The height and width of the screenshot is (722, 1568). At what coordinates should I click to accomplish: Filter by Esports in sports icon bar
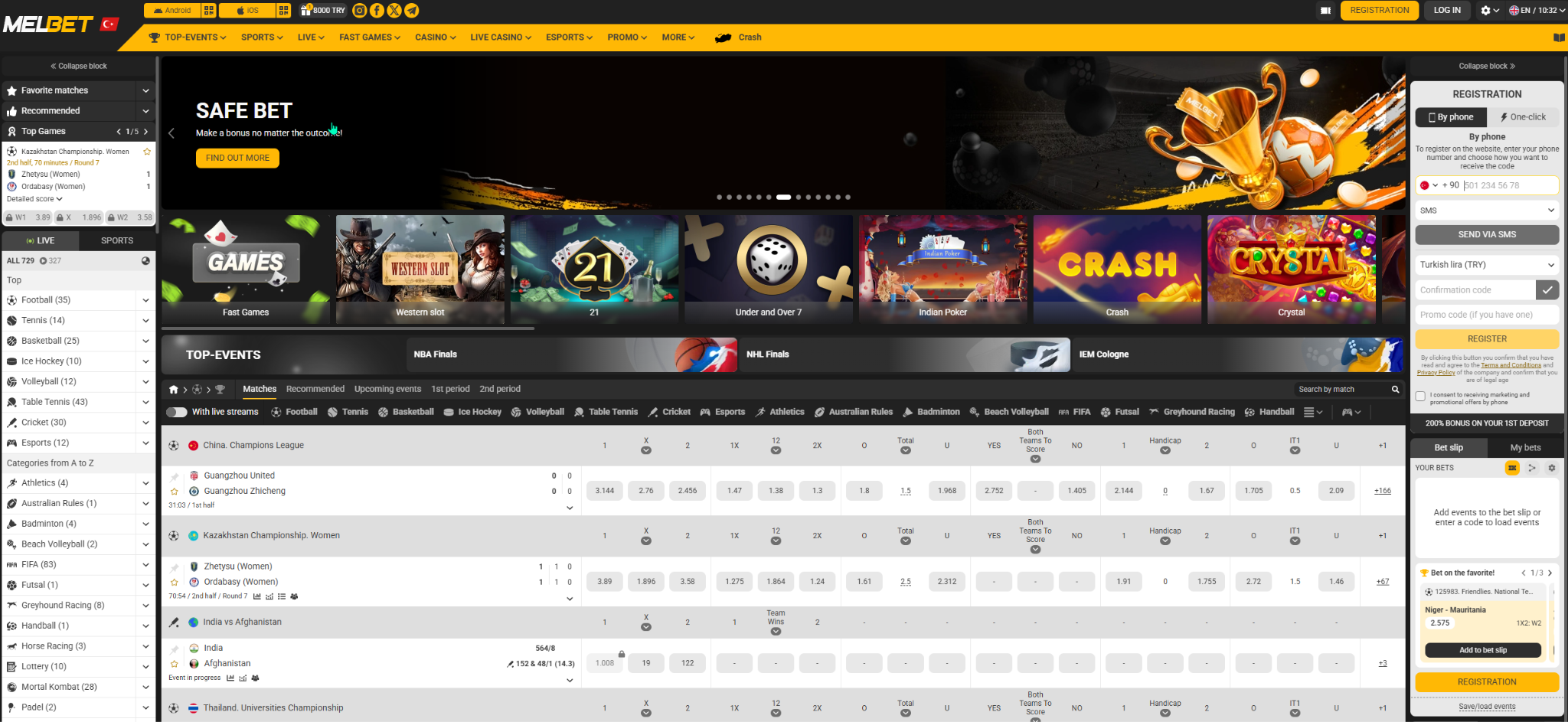pos(723,412)
